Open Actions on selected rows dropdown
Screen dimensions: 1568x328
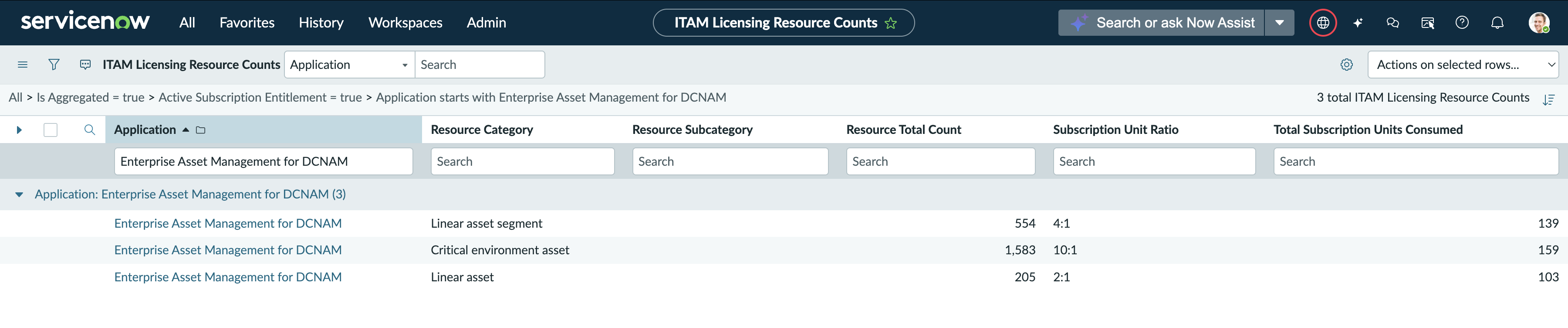coord(1463,65)
